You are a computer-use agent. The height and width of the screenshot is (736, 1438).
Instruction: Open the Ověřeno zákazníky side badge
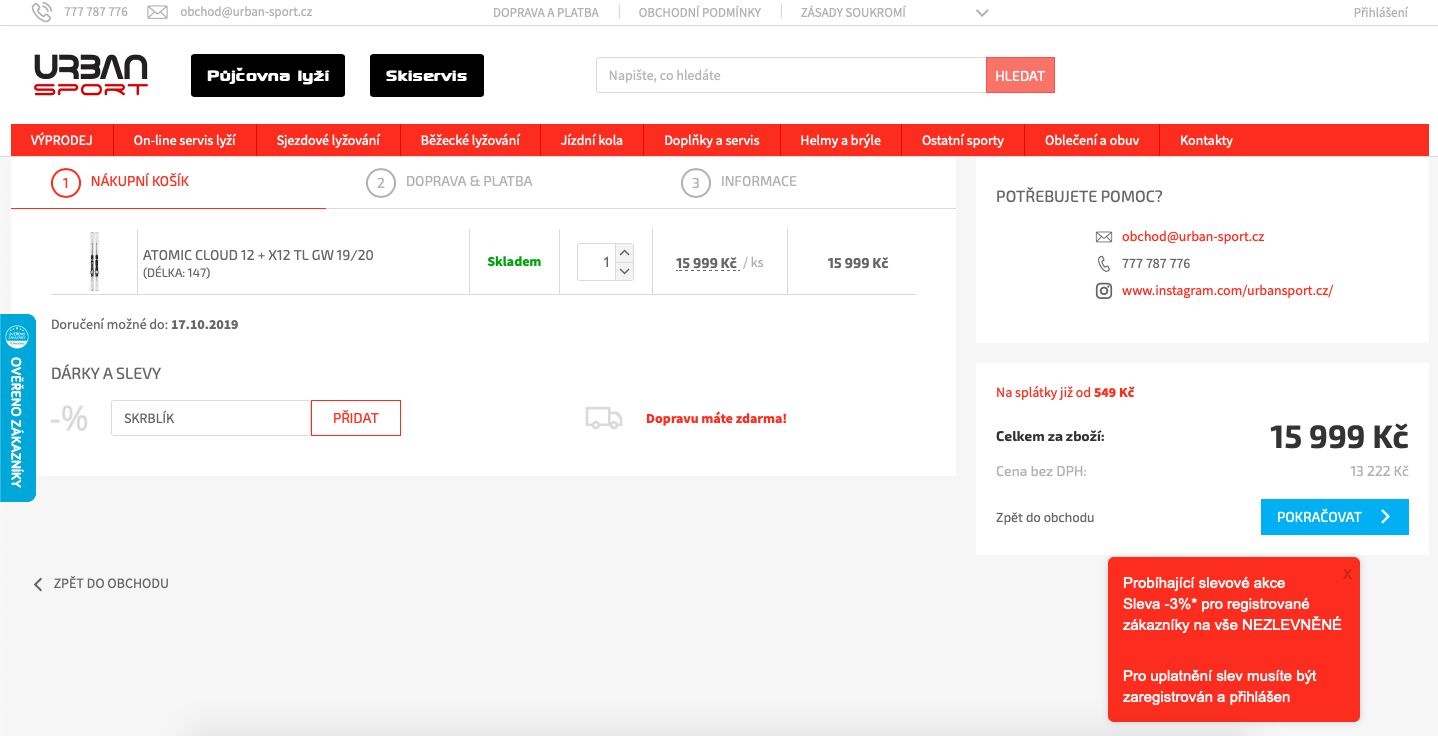17,408
